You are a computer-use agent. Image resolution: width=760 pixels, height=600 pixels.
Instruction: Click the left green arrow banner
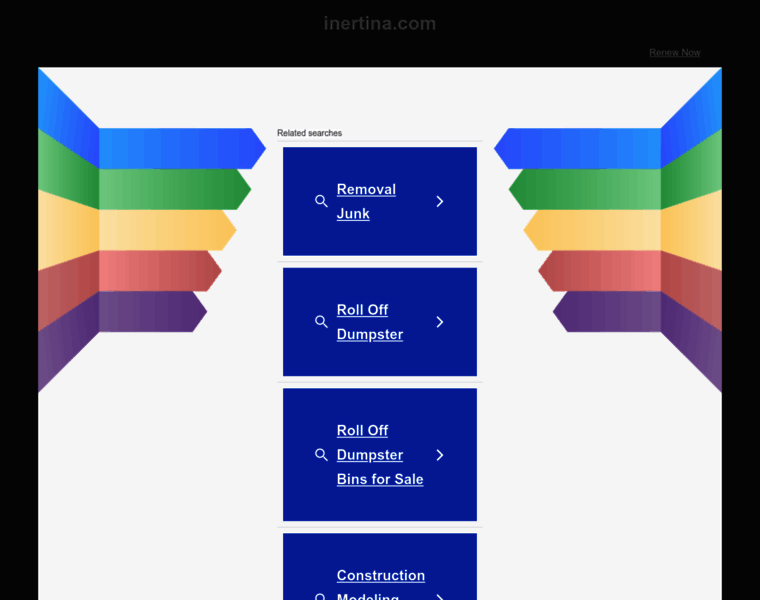coord(175,189)
